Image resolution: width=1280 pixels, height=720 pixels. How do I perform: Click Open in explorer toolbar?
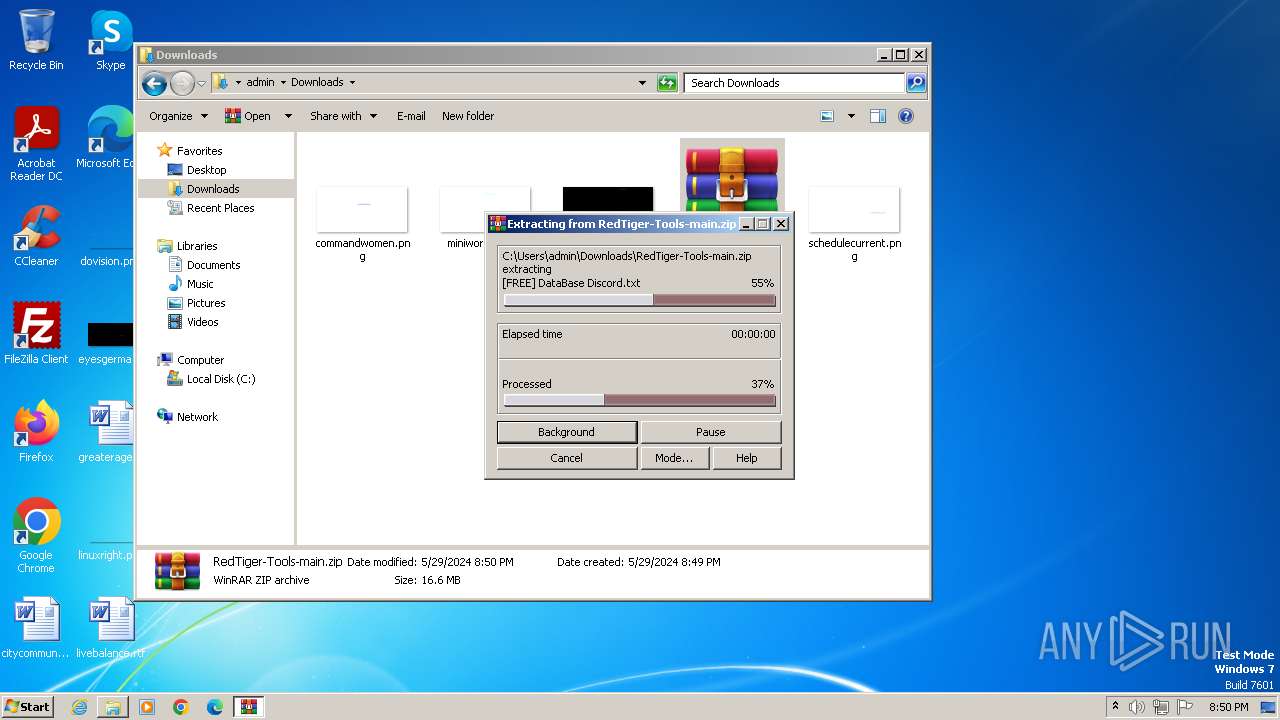248,116
